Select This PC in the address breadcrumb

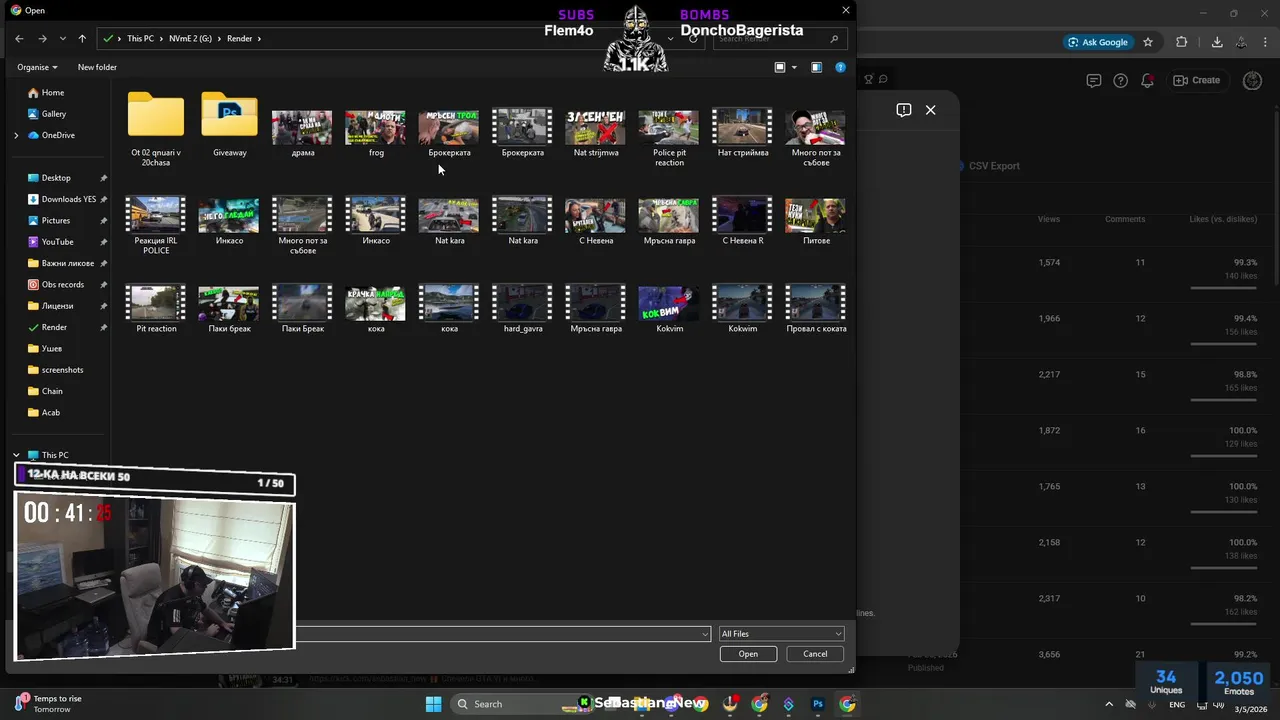140,38
